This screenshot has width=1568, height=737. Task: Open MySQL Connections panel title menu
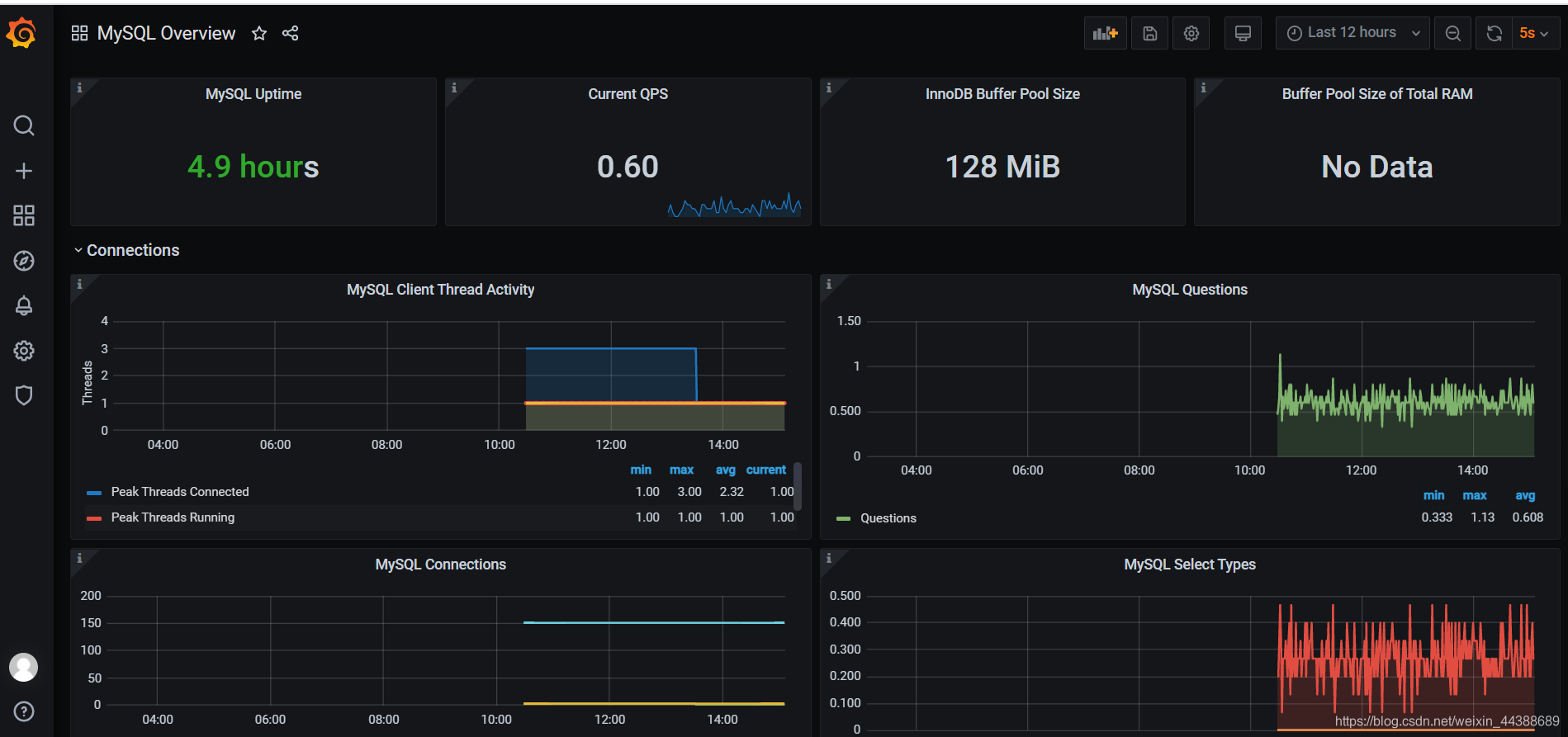pos(441,565)
